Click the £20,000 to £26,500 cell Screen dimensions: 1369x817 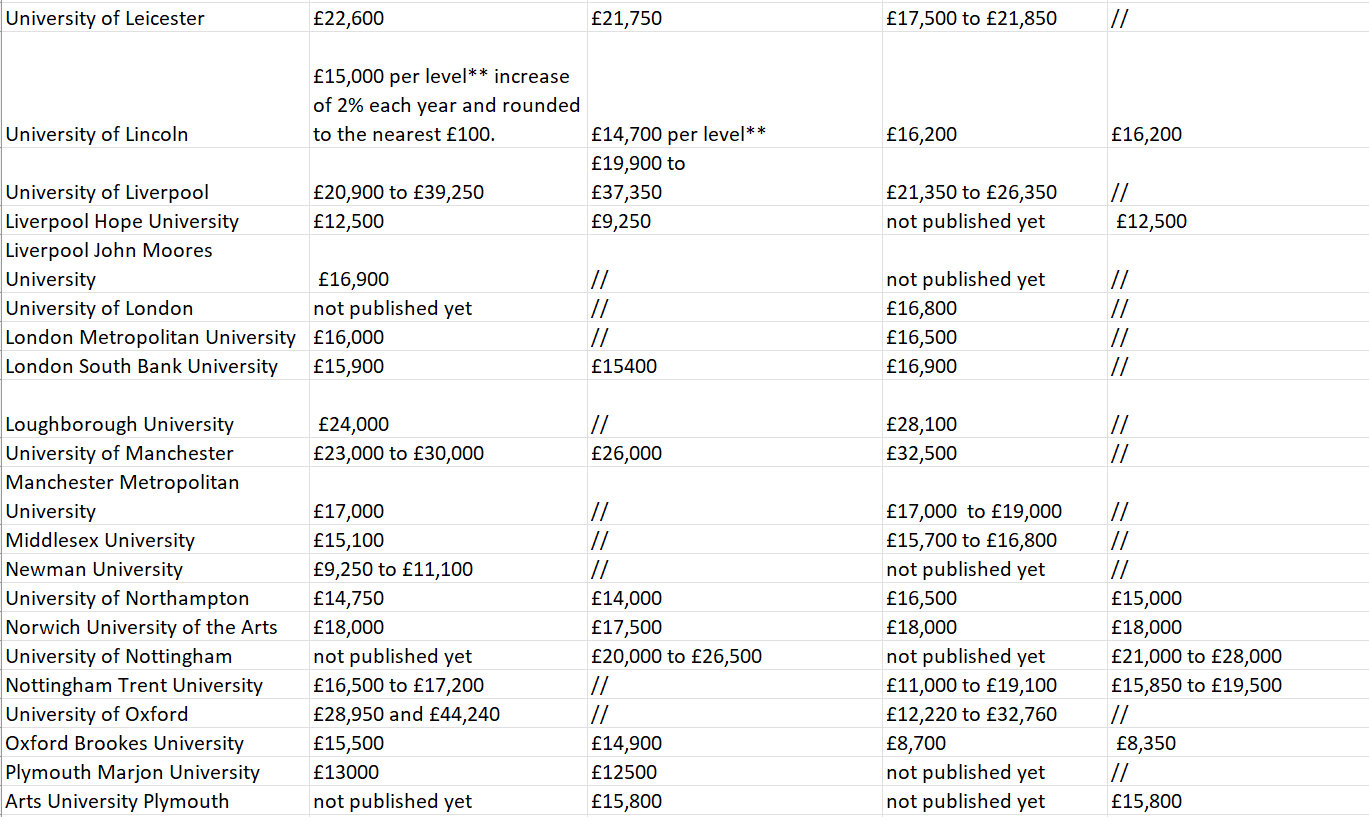(676, 656)
